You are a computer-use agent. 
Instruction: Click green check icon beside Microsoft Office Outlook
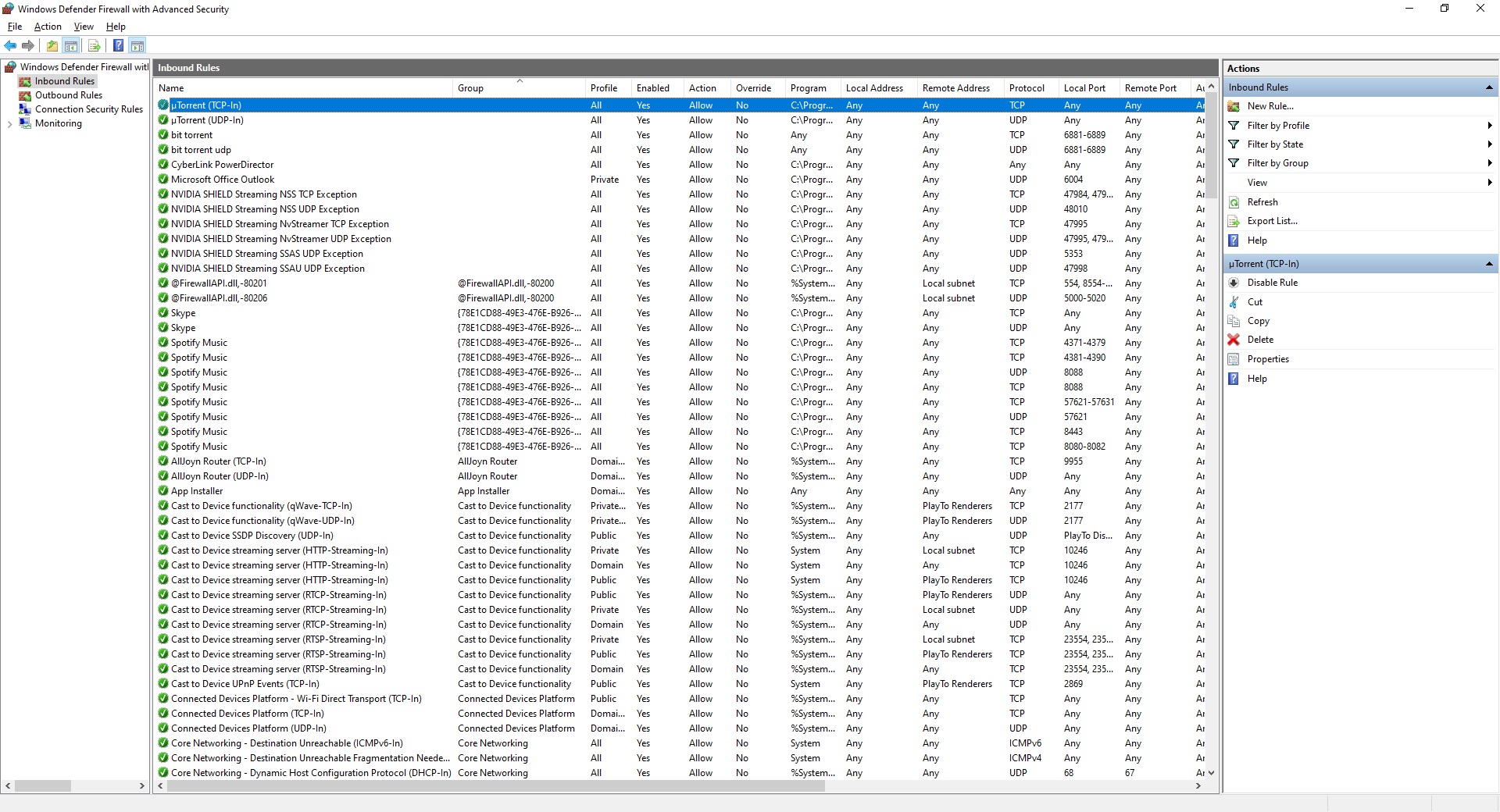tap(163, 180)
